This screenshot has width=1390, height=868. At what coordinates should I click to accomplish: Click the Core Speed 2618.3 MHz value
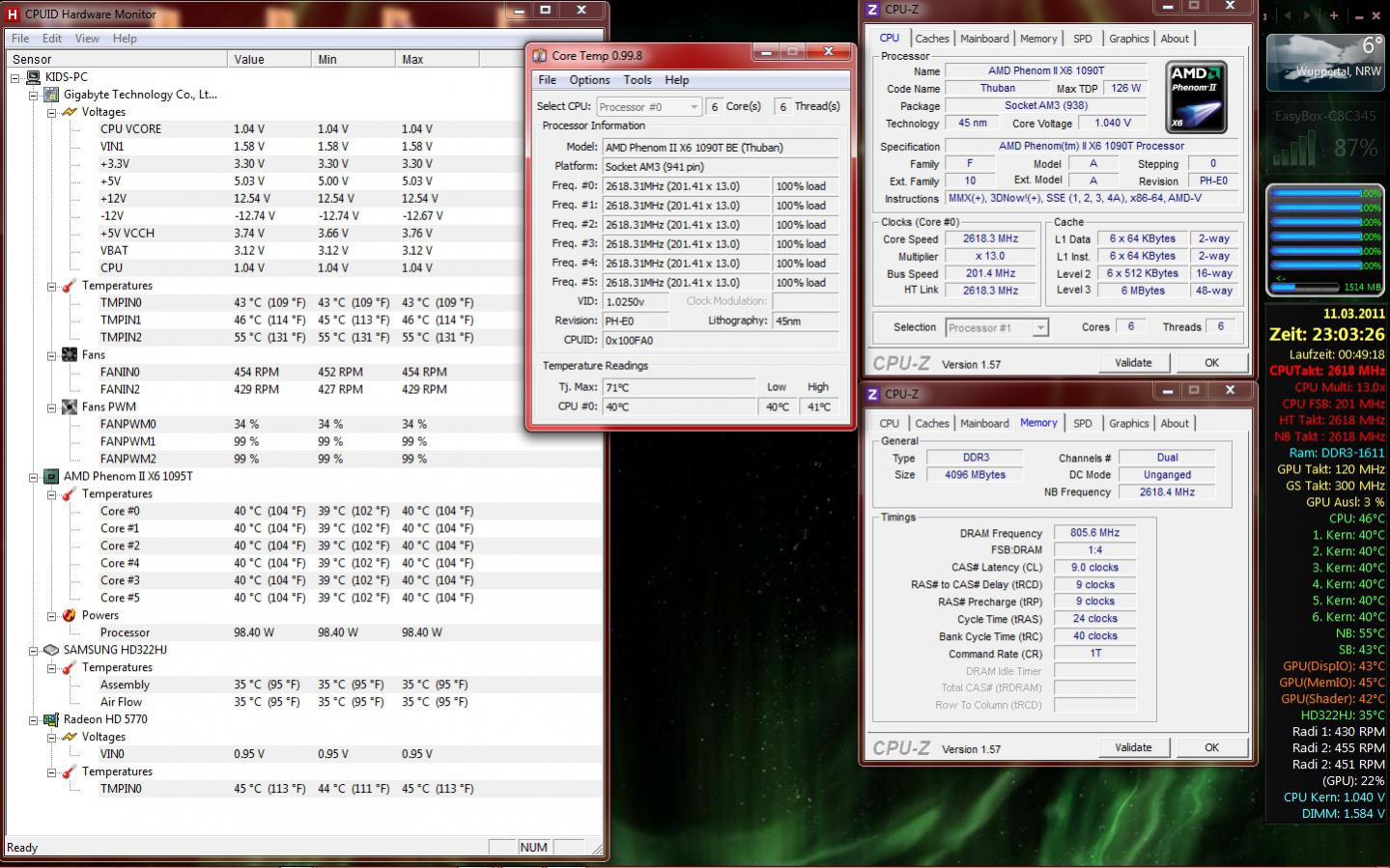990,238
